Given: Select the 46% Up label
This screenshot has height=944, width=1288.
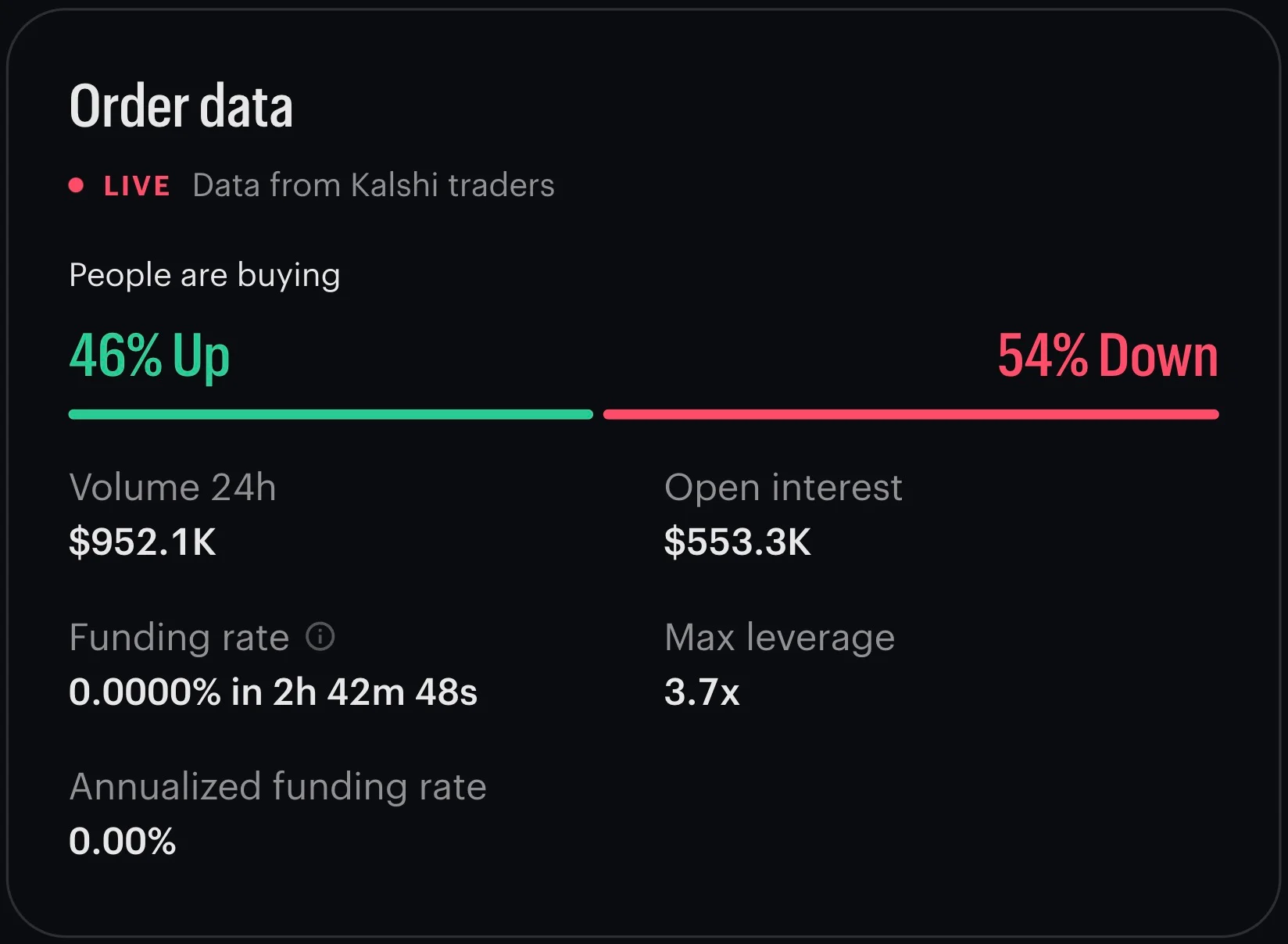Looking at the screenshot, I should pyautogui.click(x=149, y=356).
